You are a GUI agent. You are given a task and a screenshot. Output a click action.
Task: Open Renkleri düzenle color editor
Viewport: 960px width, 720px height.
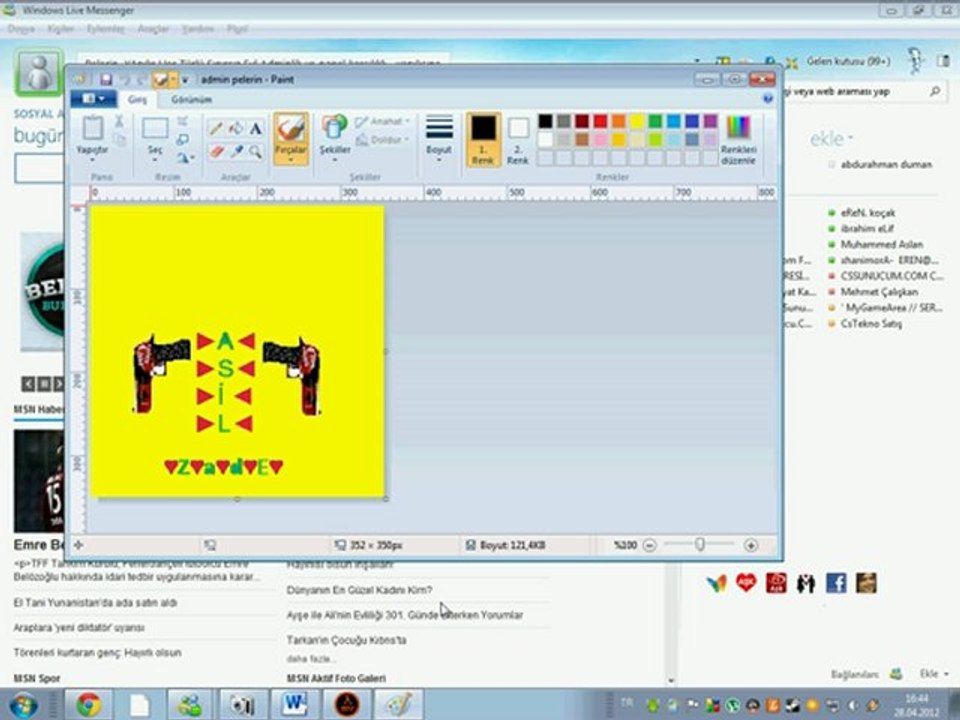click(x=738, y=139)
